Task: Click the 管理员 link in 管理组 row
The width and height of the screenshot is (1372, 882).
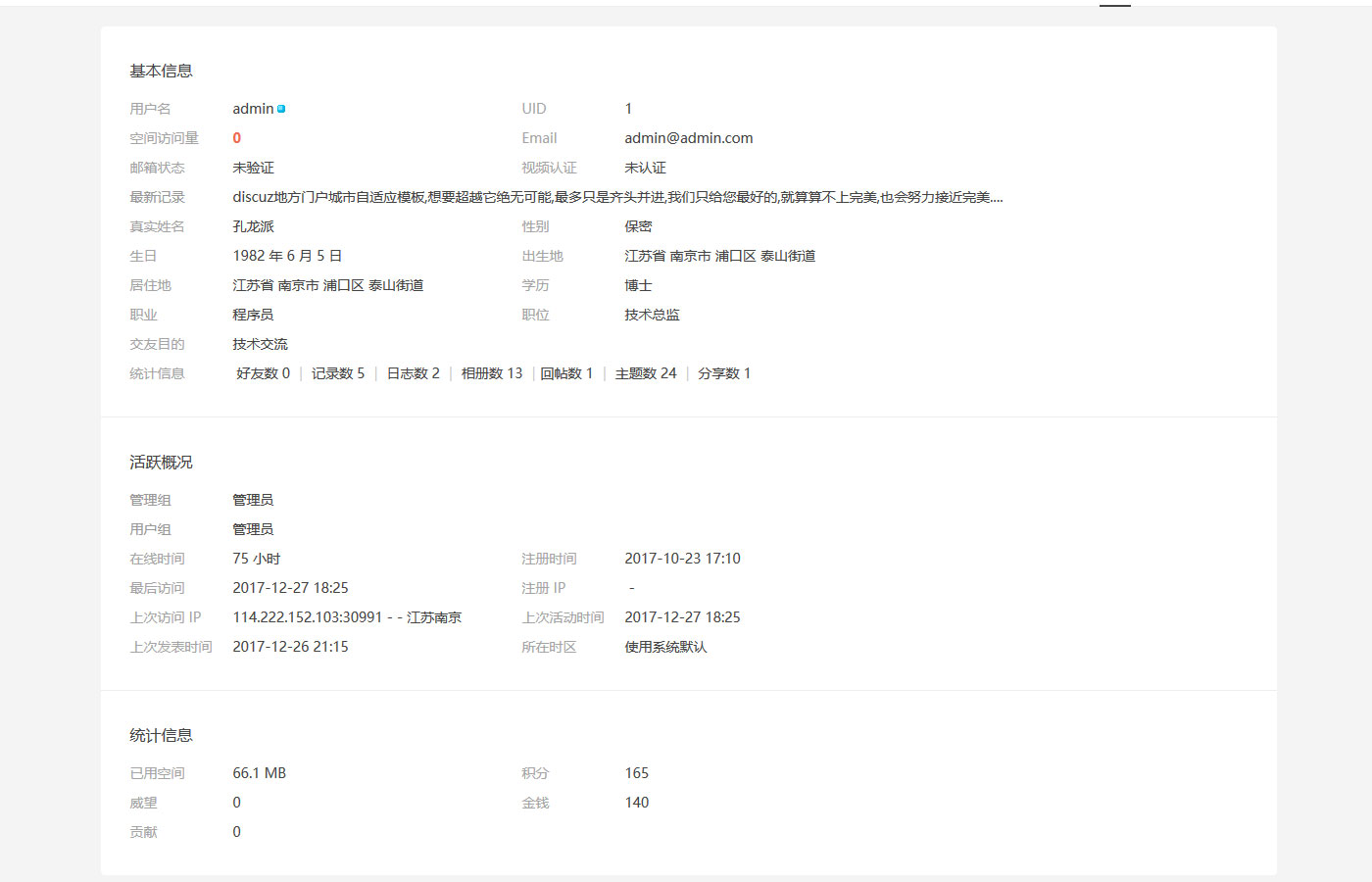Action: pyautogui.click(x=253, y=500)
